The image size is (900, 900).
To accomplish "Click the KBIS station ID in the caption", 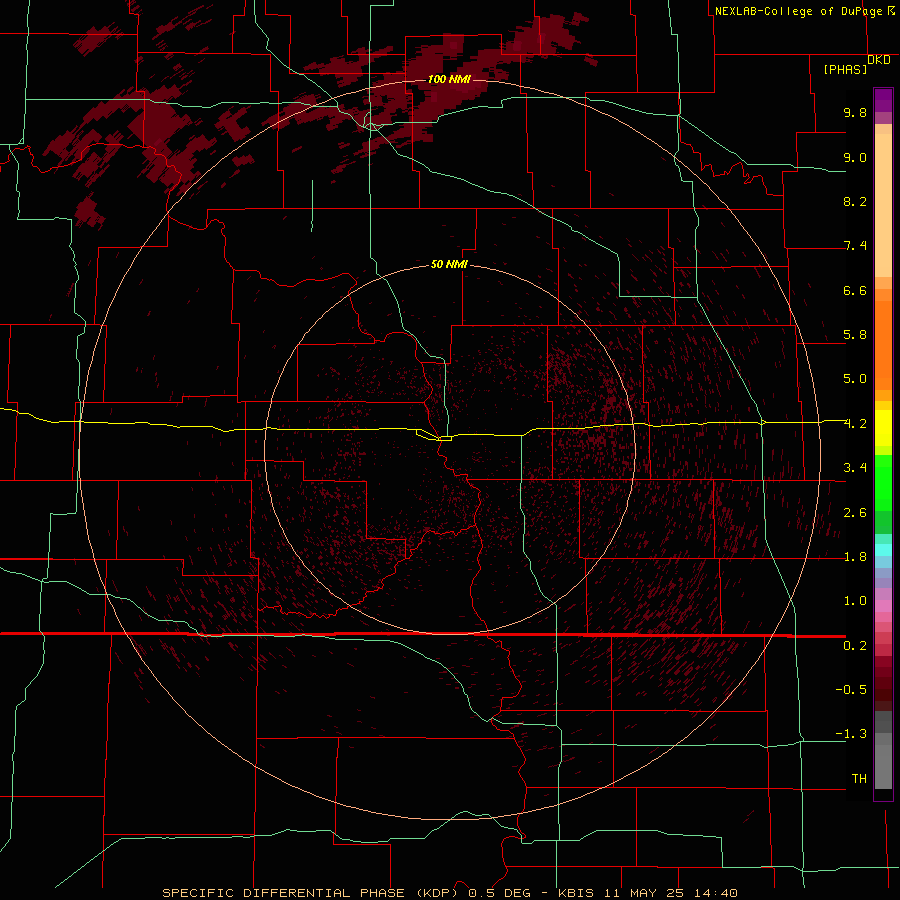I will point(578,893).
